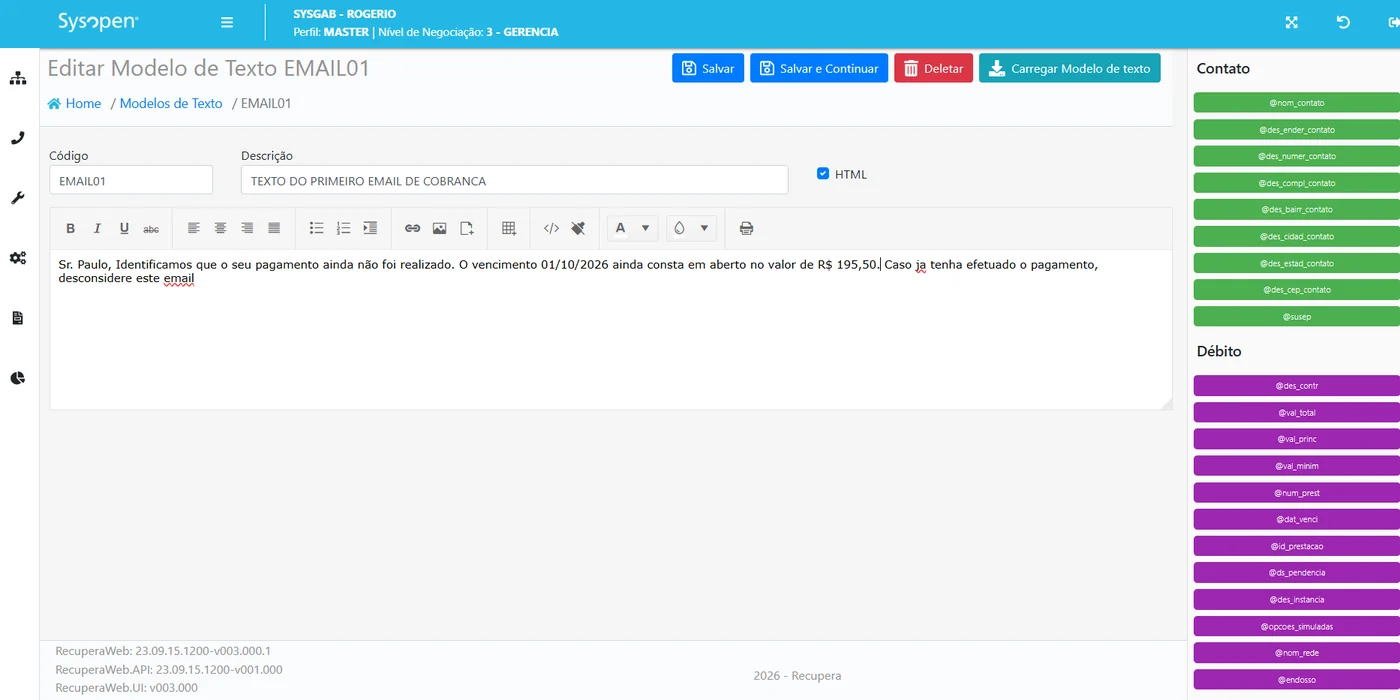Justify the text
Image resolution: width=1400 pixels, height=700 pixels.
pyautogui.click(x=274, y=229)
